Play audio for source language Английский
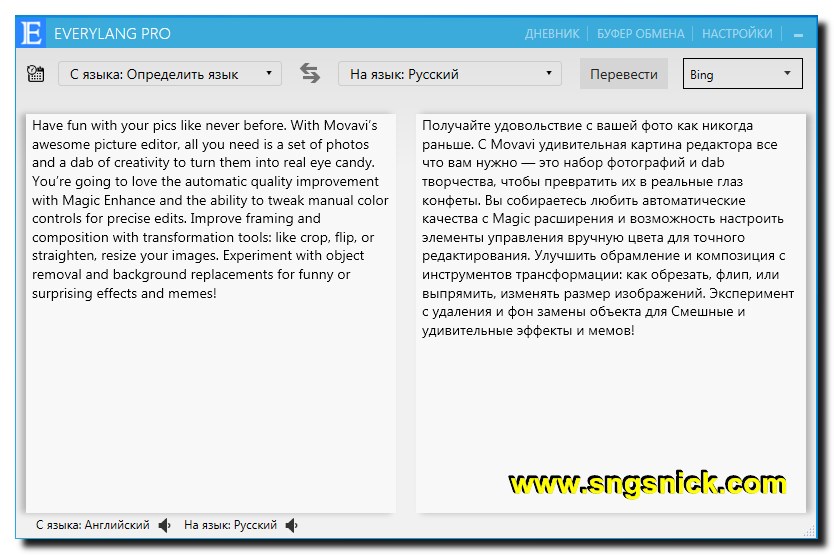 coord(164,526)
